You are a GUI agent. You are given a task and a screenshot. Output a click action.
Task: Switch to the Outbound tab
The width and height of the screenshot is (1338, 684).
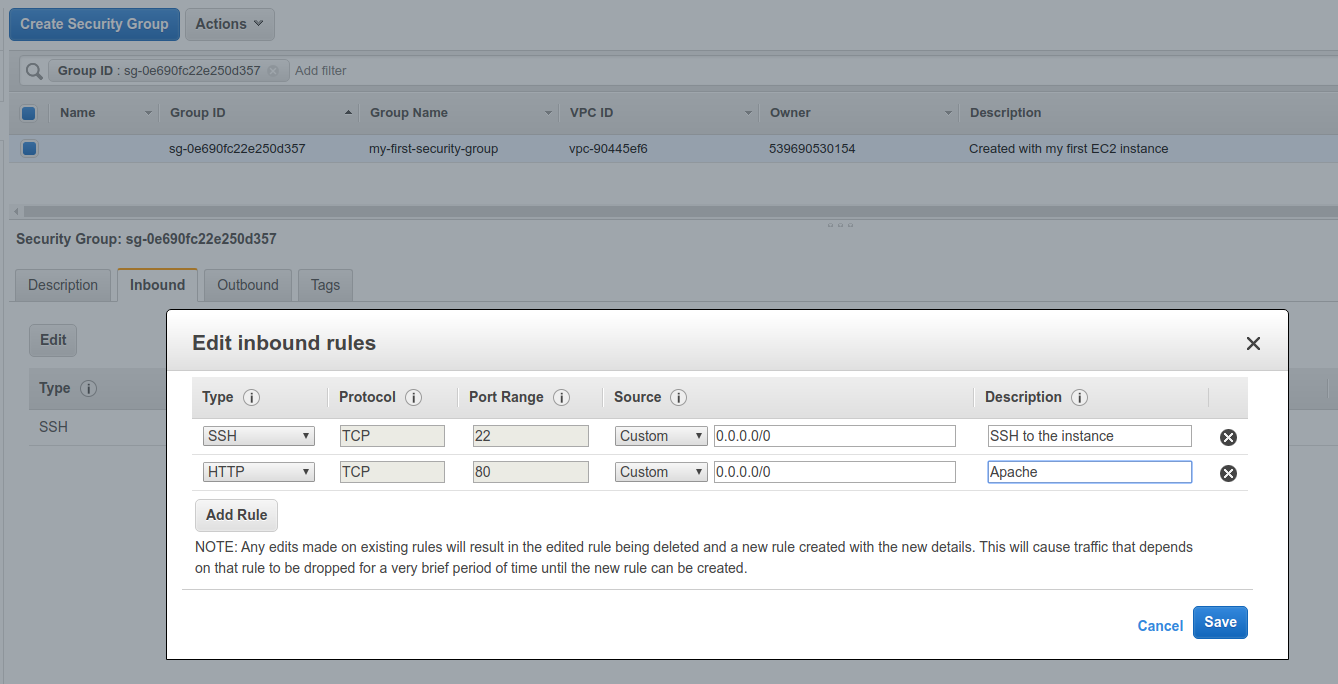click(248, 285)
